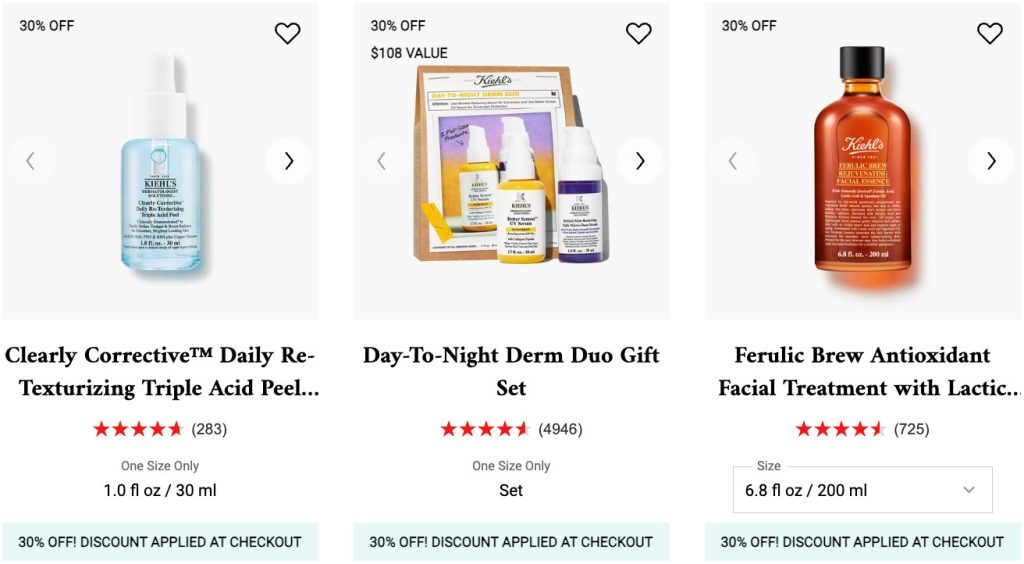Add Day-To-Night Derm Duo to wishlist
The height and width of the screenshot is (564, 1024).
(638, 33)
